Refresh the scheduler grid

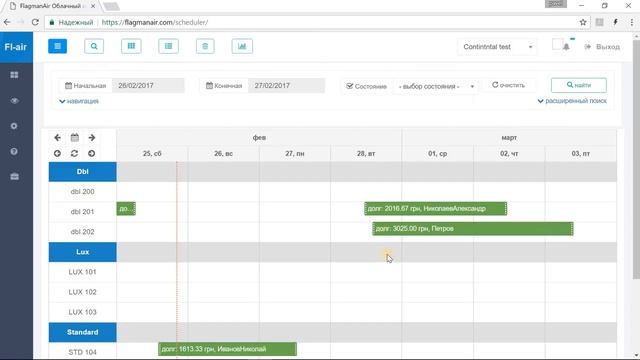(74, 153)
